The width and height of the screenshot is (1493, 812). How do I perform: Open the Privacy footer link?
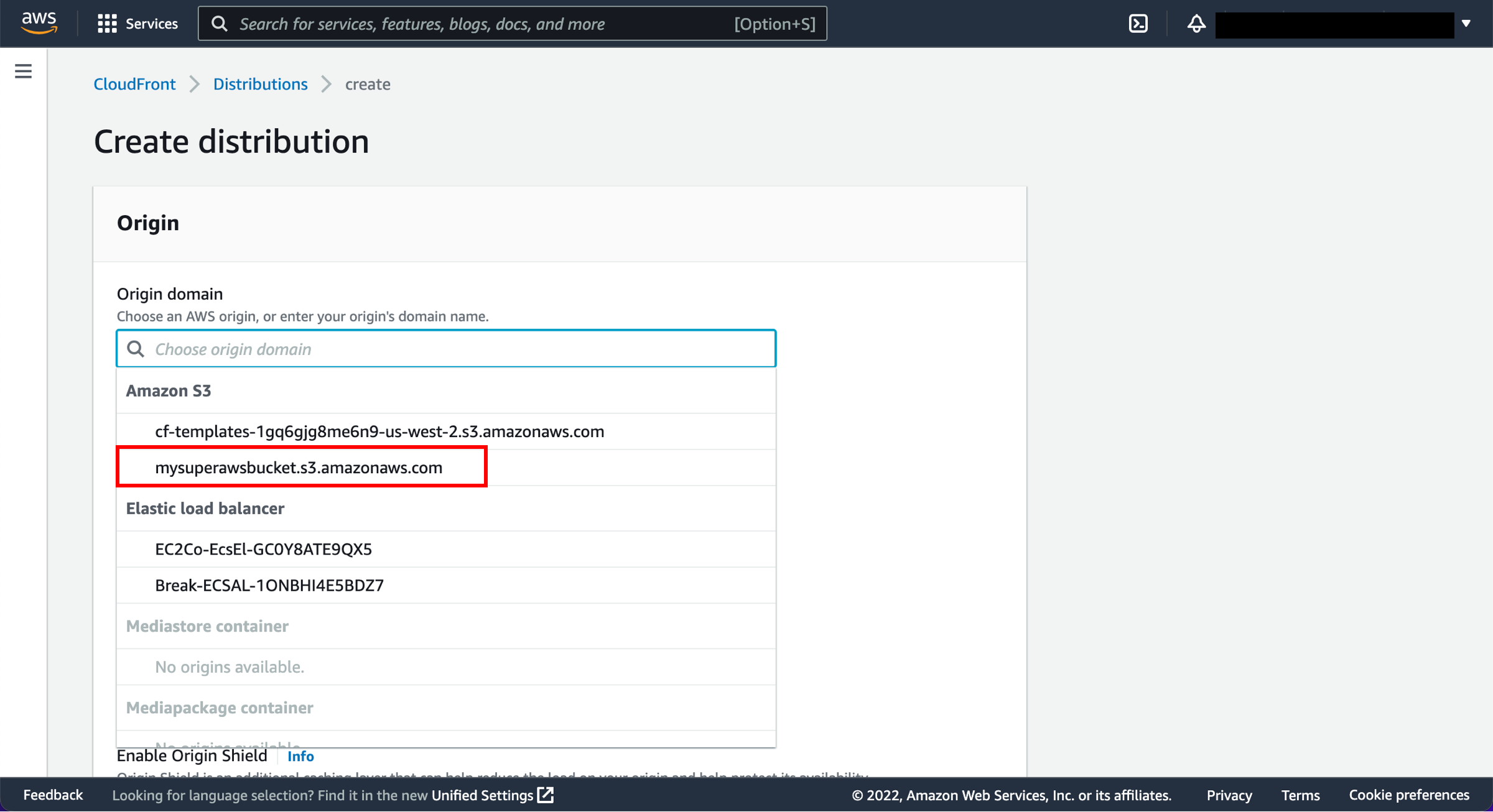point(1229,795)
